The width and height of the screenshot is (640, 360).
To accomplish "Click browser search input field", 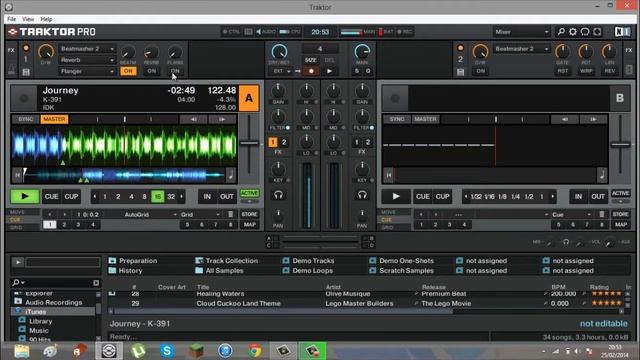I will pos(57,282).
